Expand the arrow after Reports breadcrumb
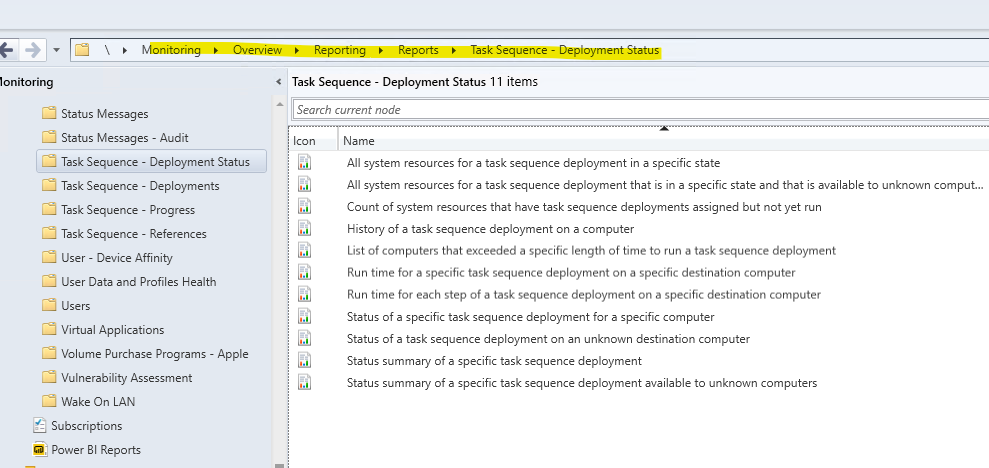The height and width of the screenshot is (468, 989). [454, 50]
